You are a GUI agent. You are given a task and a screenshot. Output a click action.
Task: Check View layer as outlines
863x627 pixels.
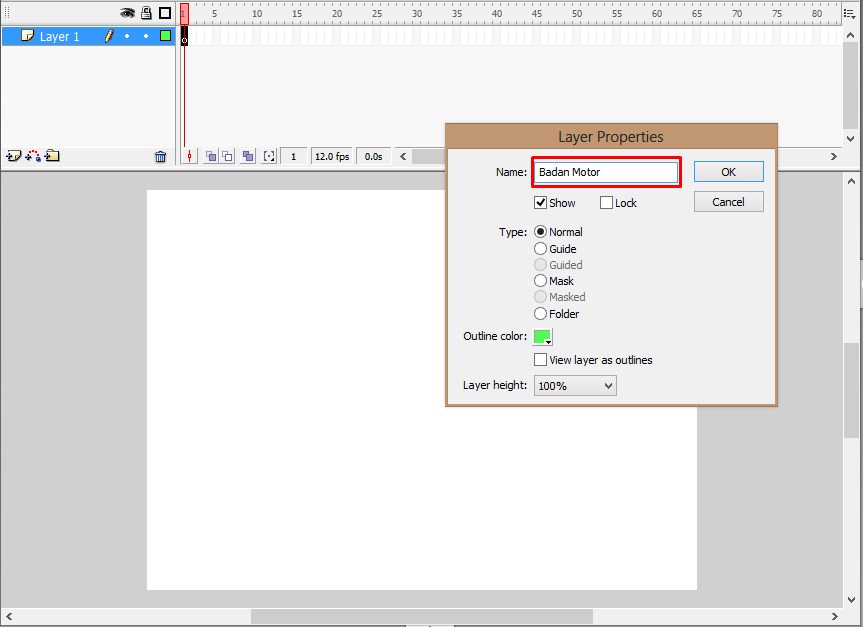coord(541,359)
